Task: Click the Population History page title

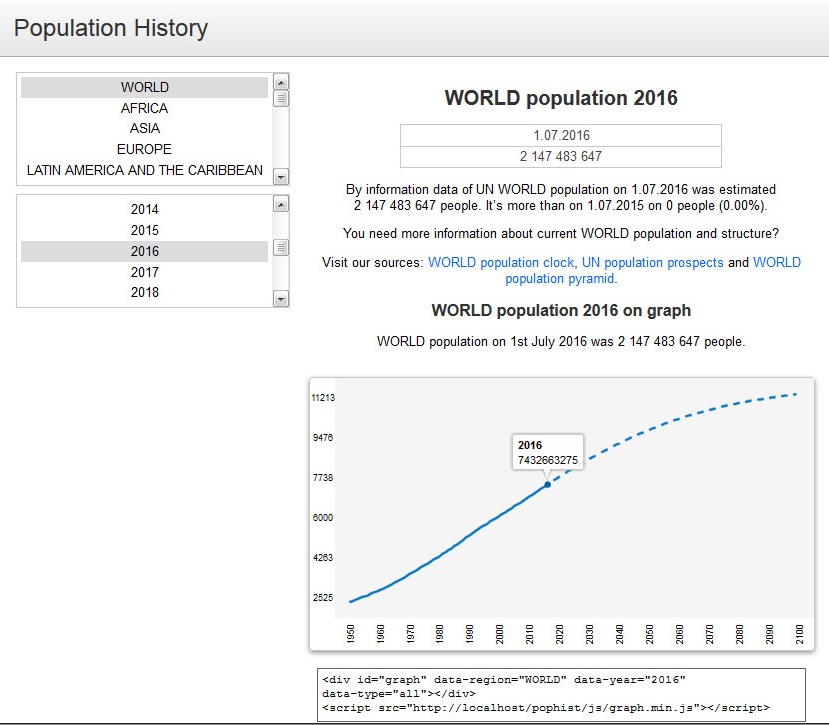Action: [x=111, y=28]
